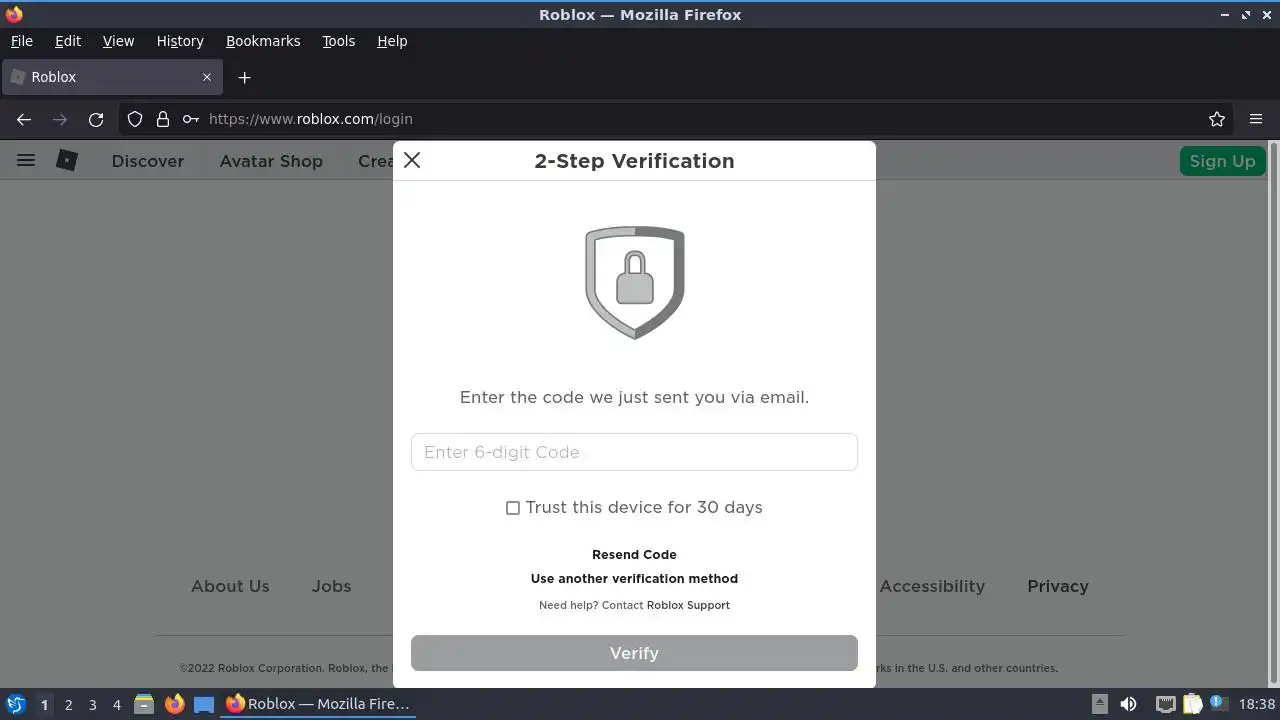Screen dimensions: 1280x720
Task: Open the View menu
Action: (x=118, y=41)
